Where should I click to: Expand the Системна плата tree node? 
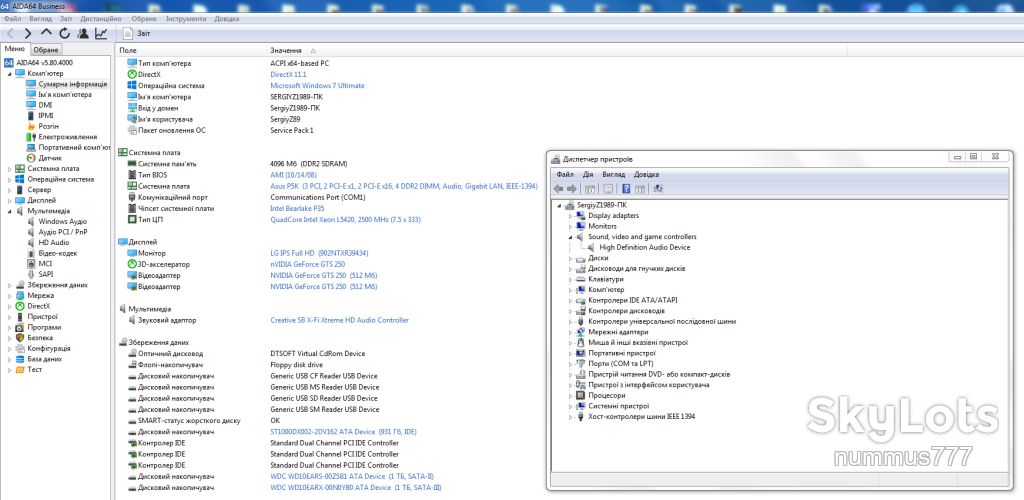(10, 168)
